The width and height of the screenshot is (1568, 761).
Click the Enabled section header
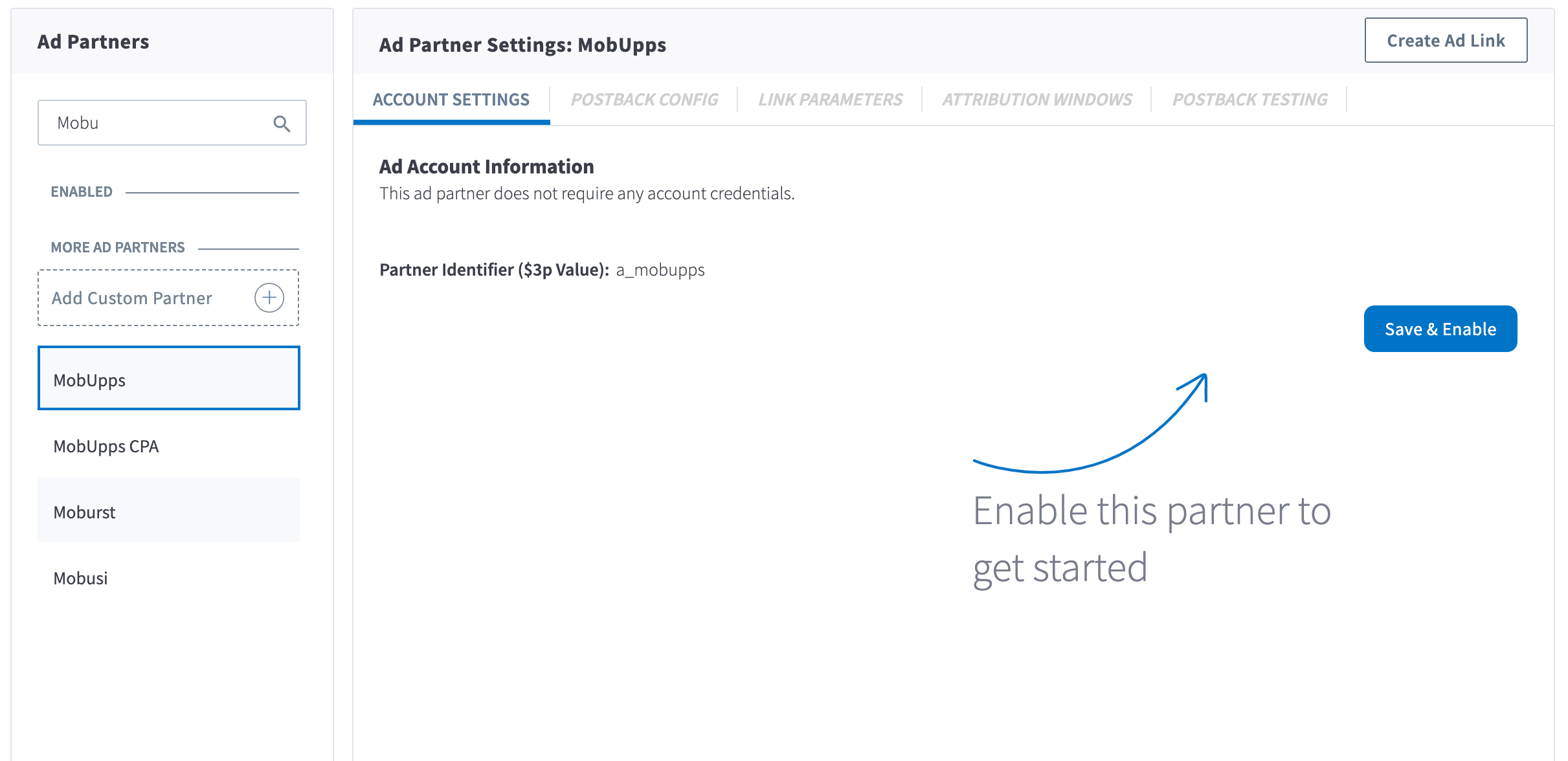coord(82,192)
